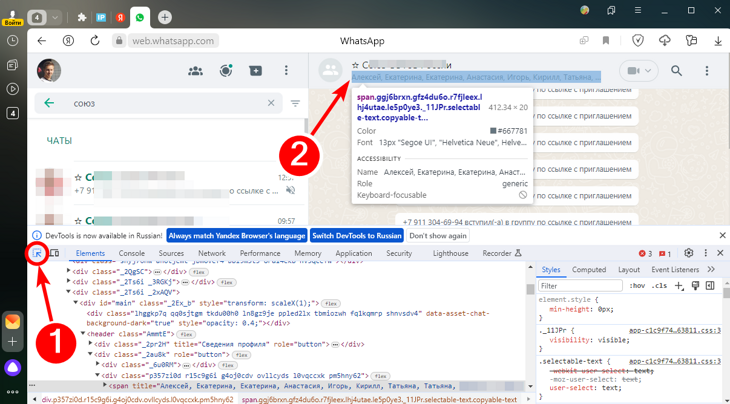The width and height of the screenshot is (730, 404).
Task: Open the Performance tab
Action: pos(260,254)
